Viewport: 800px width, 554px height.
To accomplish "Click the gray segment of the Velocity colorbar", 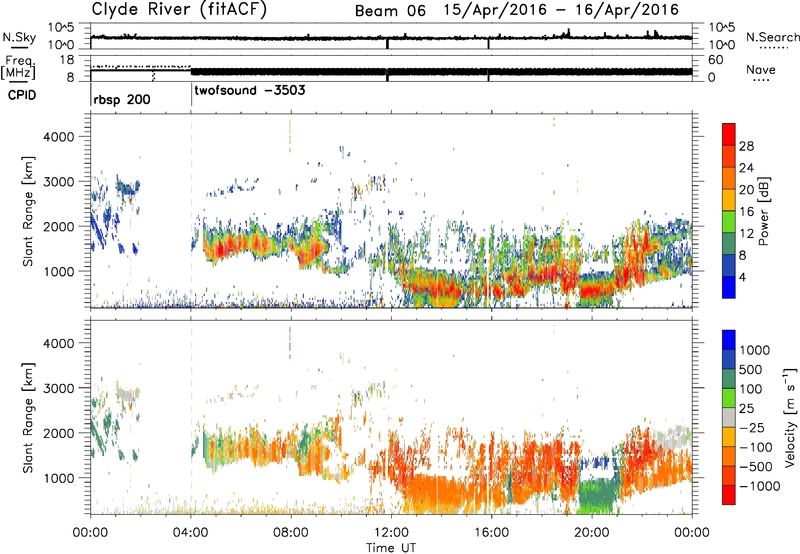I will pyautogui.click(x=729, y=418).
